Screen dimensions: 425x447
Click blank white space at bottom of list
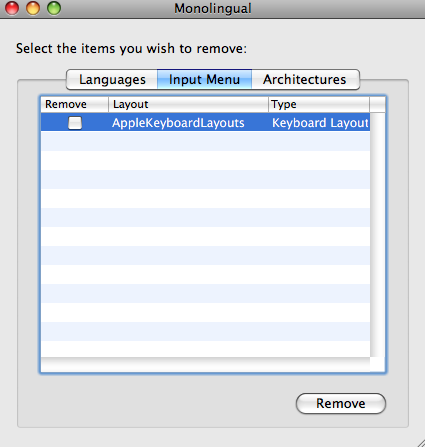pos(205,349)
